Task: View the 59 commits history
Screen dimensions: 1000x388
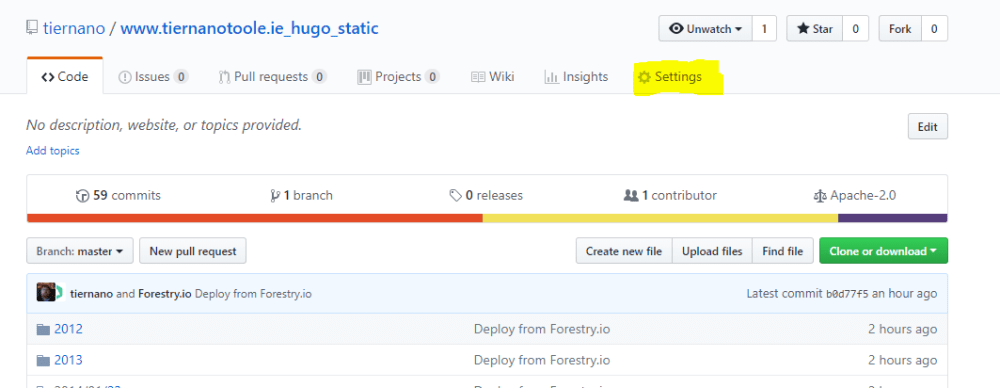Action: 118,195
